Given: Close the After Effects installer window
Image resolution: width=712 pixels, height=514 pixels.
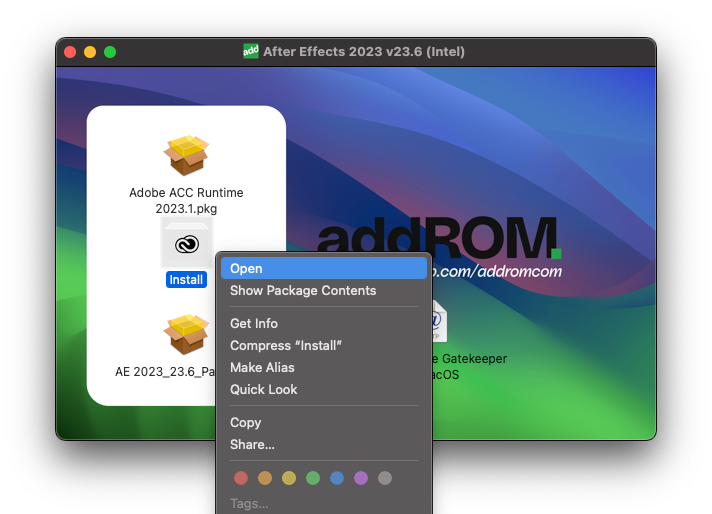Looking at the screenshot, I should pos(70,52).
